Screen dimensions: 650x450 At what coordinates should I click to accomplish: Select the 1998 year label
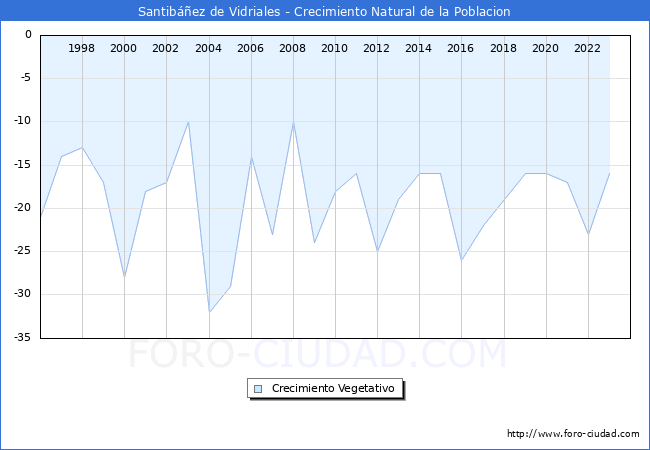pos(81,48)
